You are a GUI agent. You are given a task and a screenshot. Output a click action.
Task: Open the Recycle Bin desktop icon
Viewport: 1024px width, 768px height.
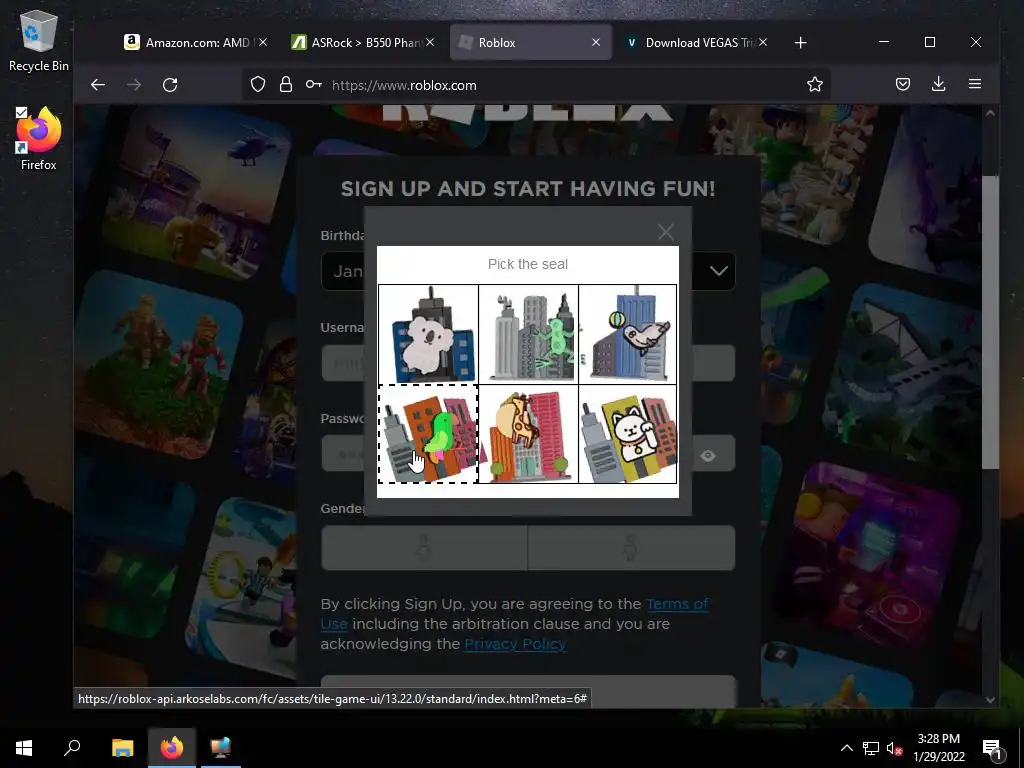39,41
